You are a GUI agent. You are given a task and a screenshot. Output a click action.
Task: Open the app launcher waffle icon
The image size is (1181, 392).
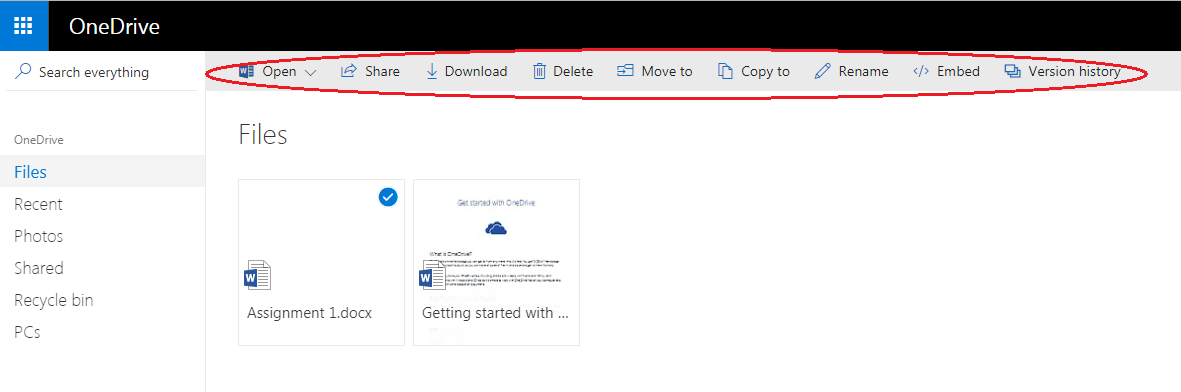pyautogui.click(x=23, y=26)
